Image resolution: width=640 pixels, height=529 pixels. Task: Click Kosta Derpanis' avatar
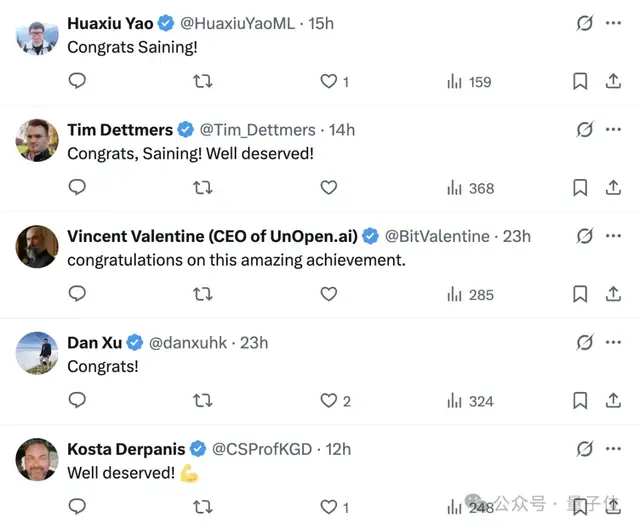coord(37,461)
